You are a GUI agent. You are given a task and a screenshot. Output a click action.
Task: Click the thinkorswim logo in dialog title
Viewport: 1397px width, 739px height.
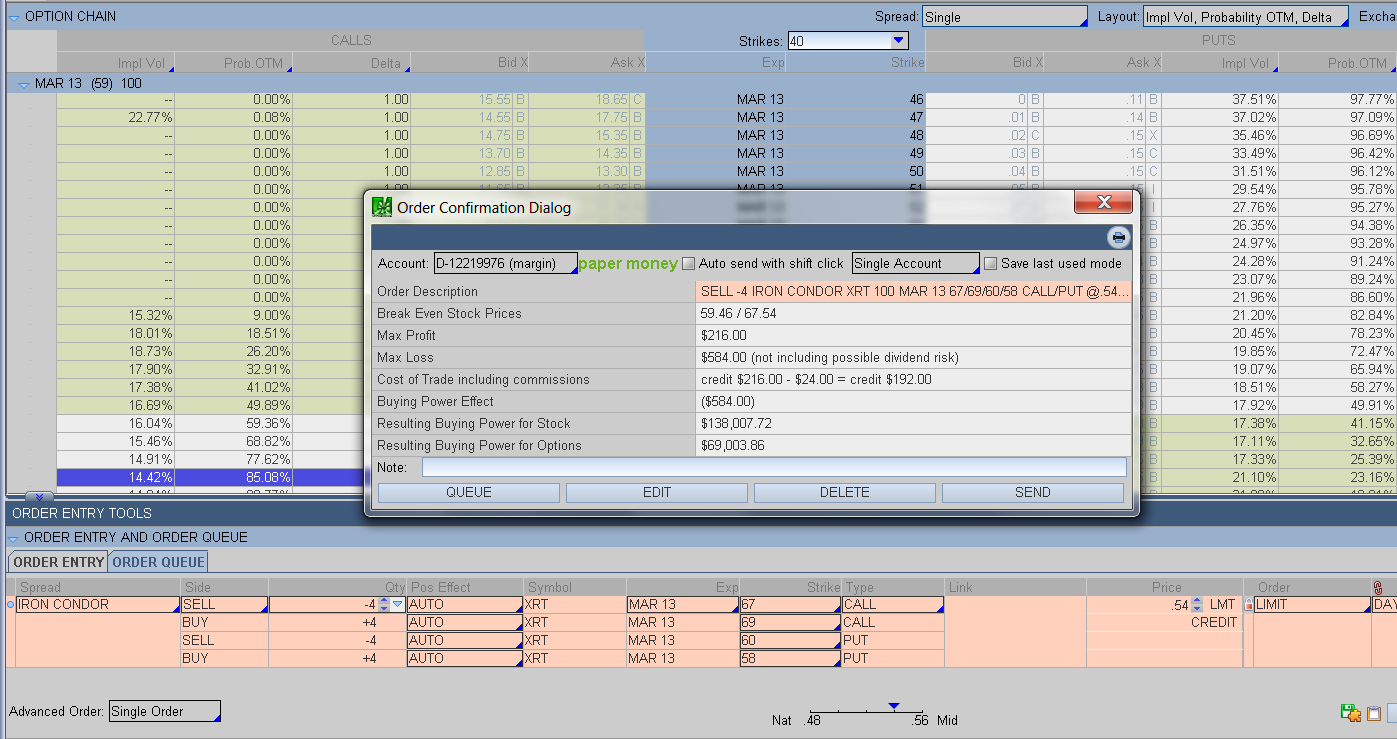click(x=382, y=207)
